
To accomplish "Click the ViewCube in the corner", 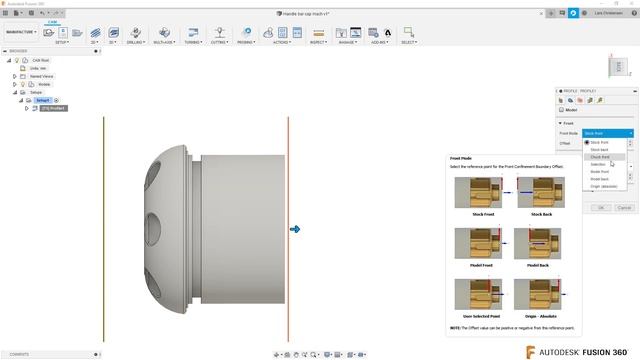I will pyautogui.click(x=618, y=67).
